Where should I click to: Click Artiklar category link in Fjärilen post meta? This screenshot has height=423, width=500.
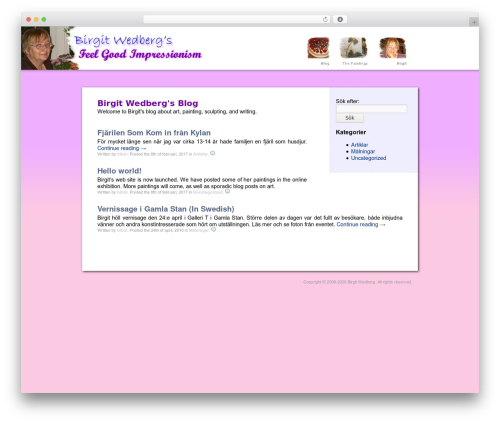click(x=201, y=154)
